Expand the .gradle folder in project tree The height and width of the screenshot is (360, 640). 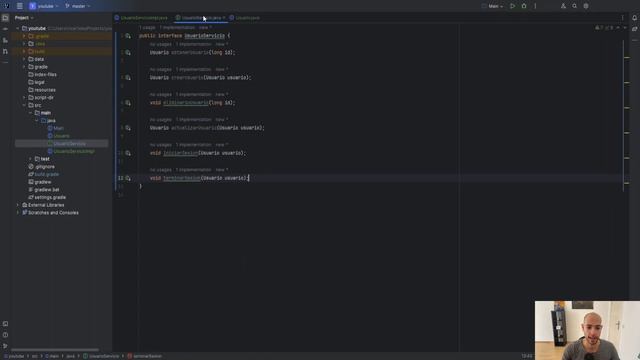coord(24,36)
